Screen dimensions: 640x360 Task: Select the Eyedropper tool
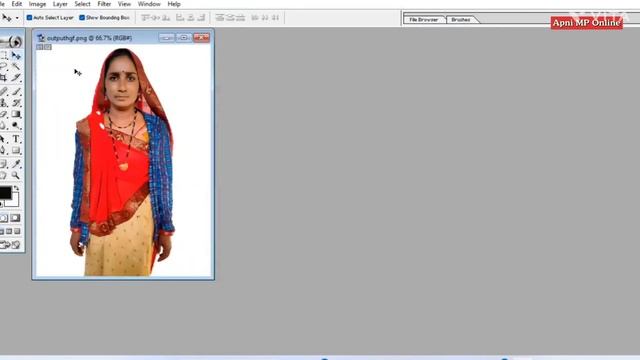tap(16, 164)
